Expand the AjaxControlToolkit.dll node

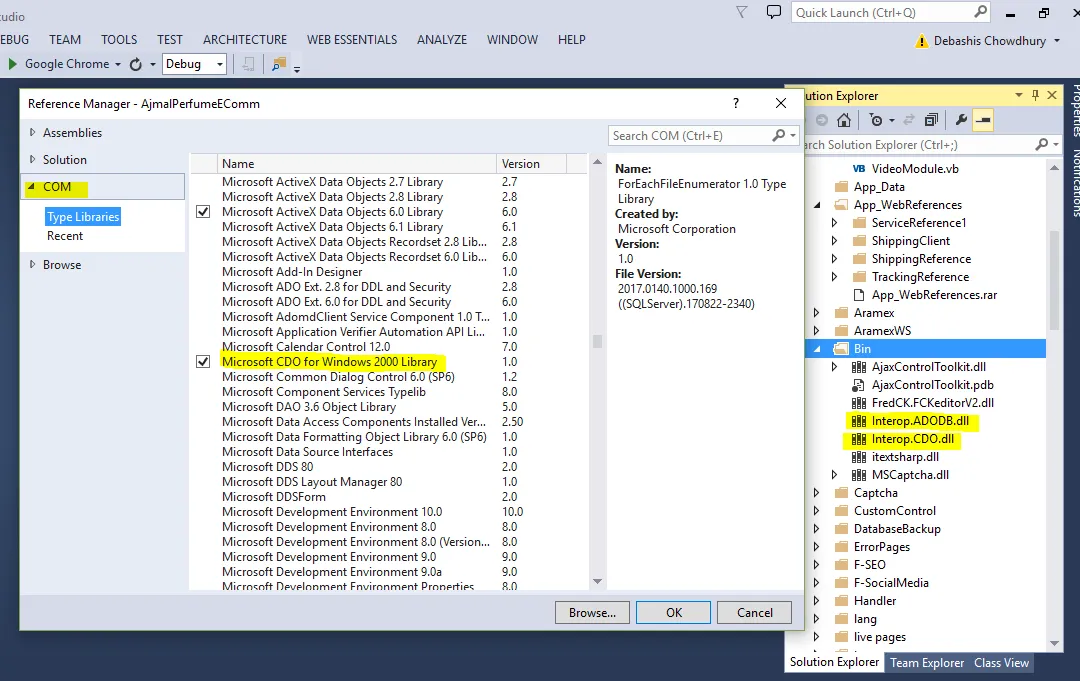[x=835, y=367]
